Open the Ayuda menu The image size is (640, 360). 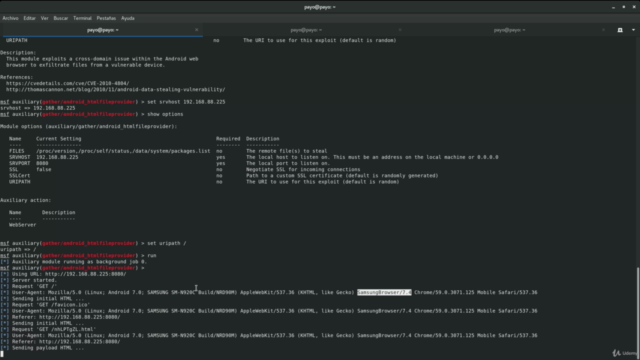[x=128, y=18]
